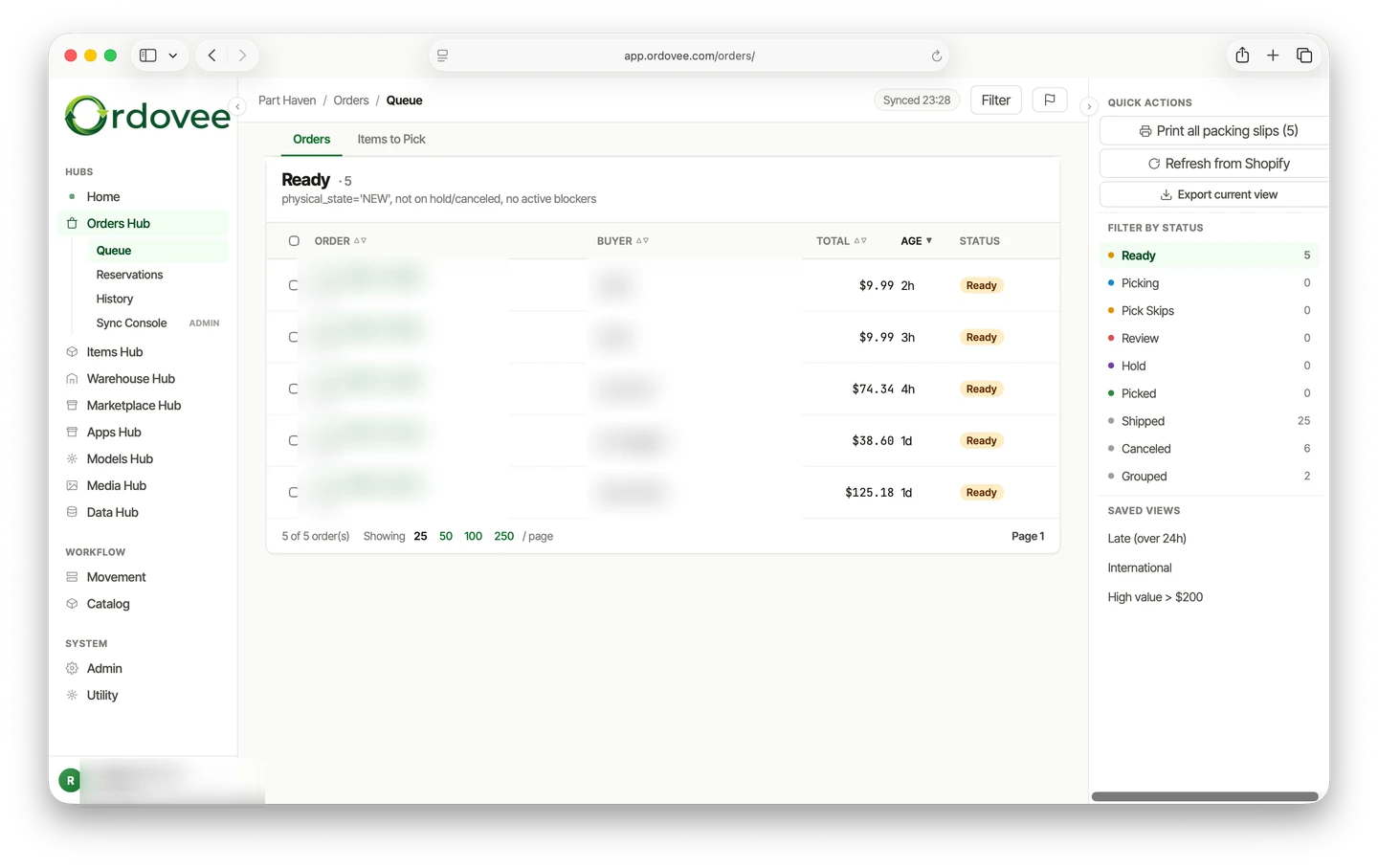Viewport: 1378px width, 868px height.
Task: Open Late (over 24h) saved view
Action: pos(1147,539)
